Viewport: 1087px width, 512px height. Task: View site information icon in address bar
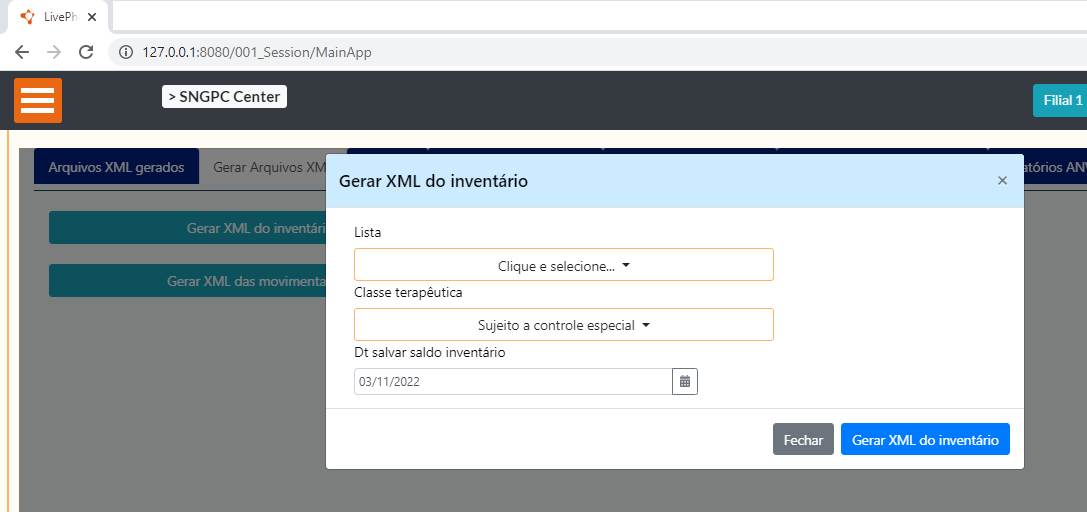(126, 52)
